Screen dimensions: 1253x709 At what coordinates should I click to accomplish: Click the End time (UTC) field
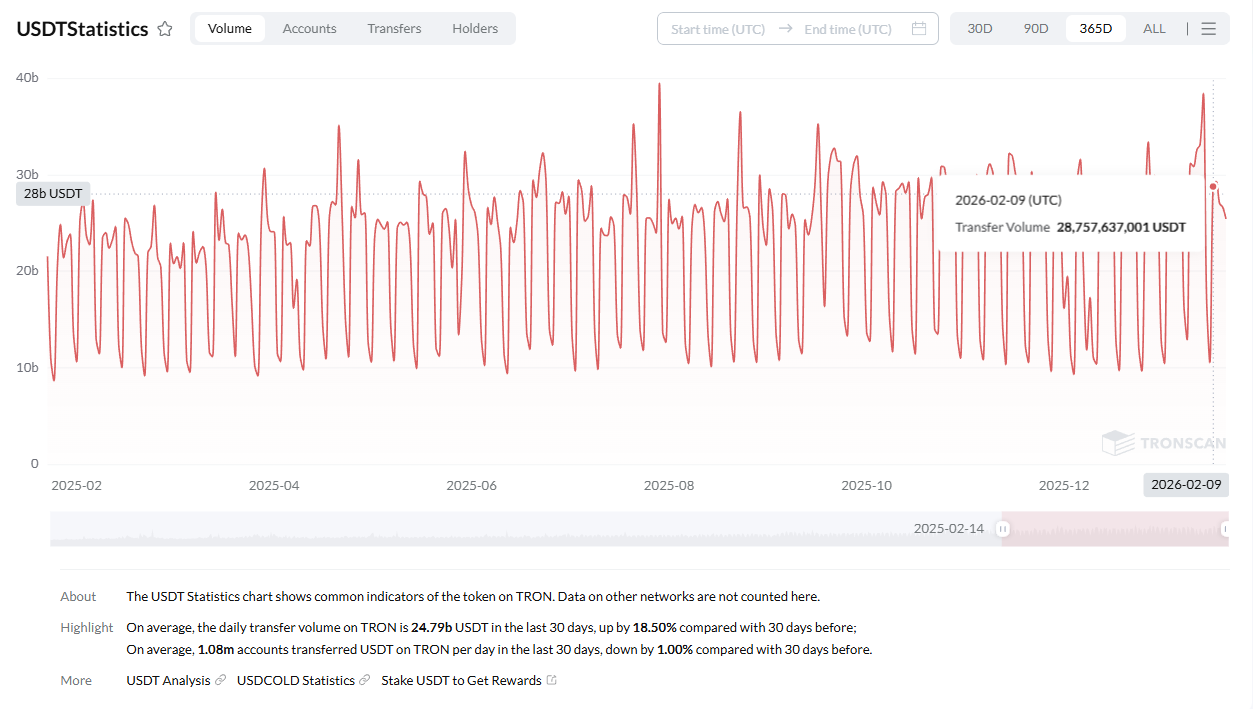tap(847, 29)
